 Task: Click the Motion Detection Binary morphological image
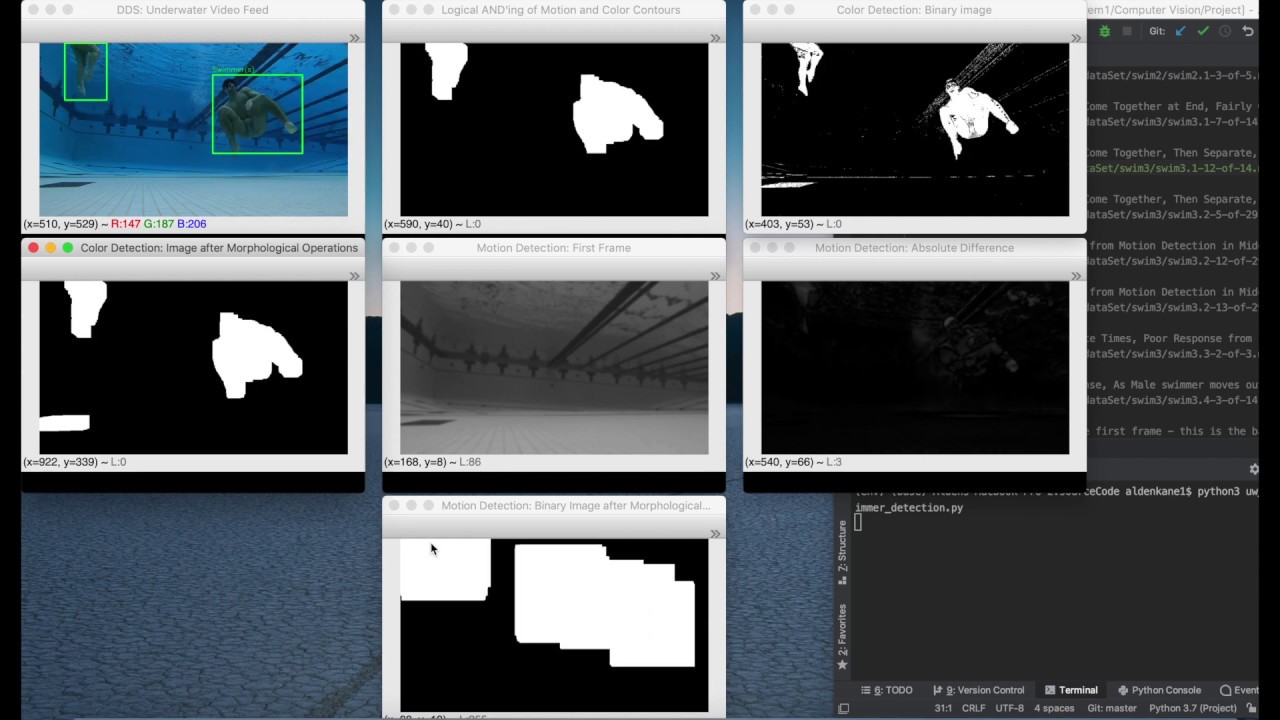[x=554, y=625]
